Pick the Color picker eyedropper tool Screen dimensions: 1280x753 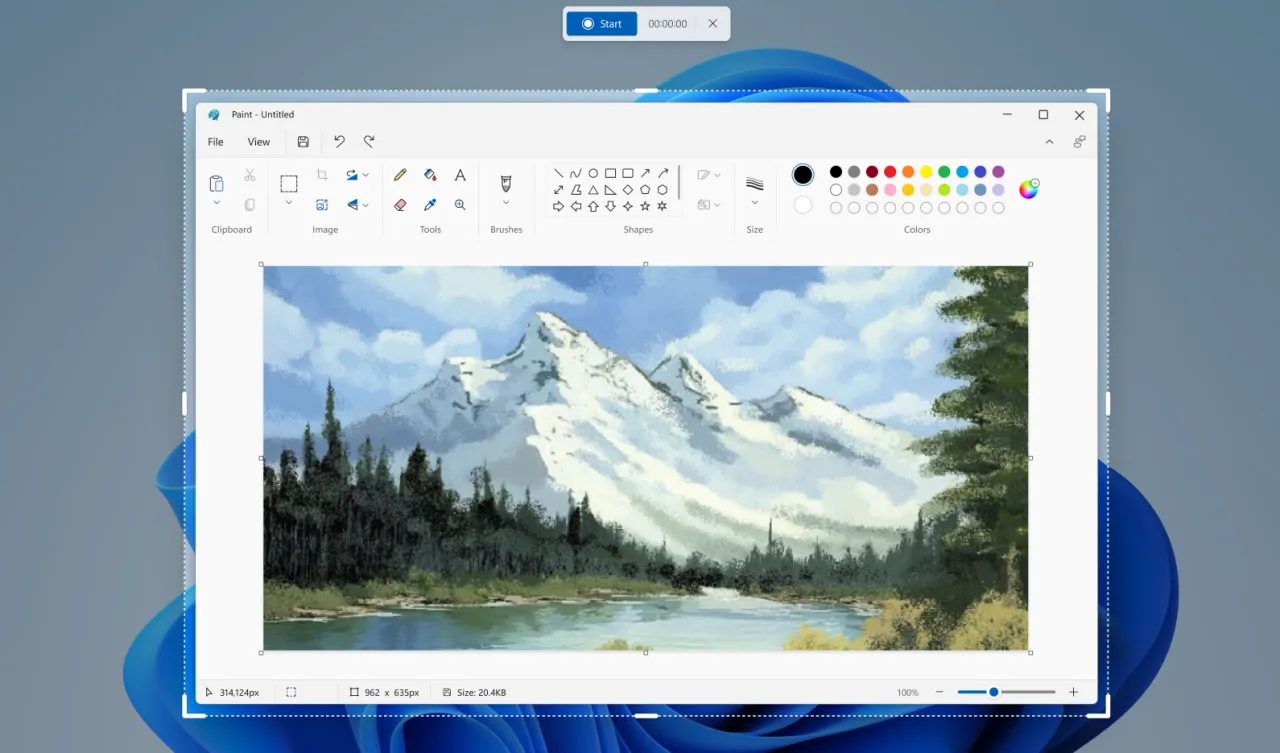(430, 205)
